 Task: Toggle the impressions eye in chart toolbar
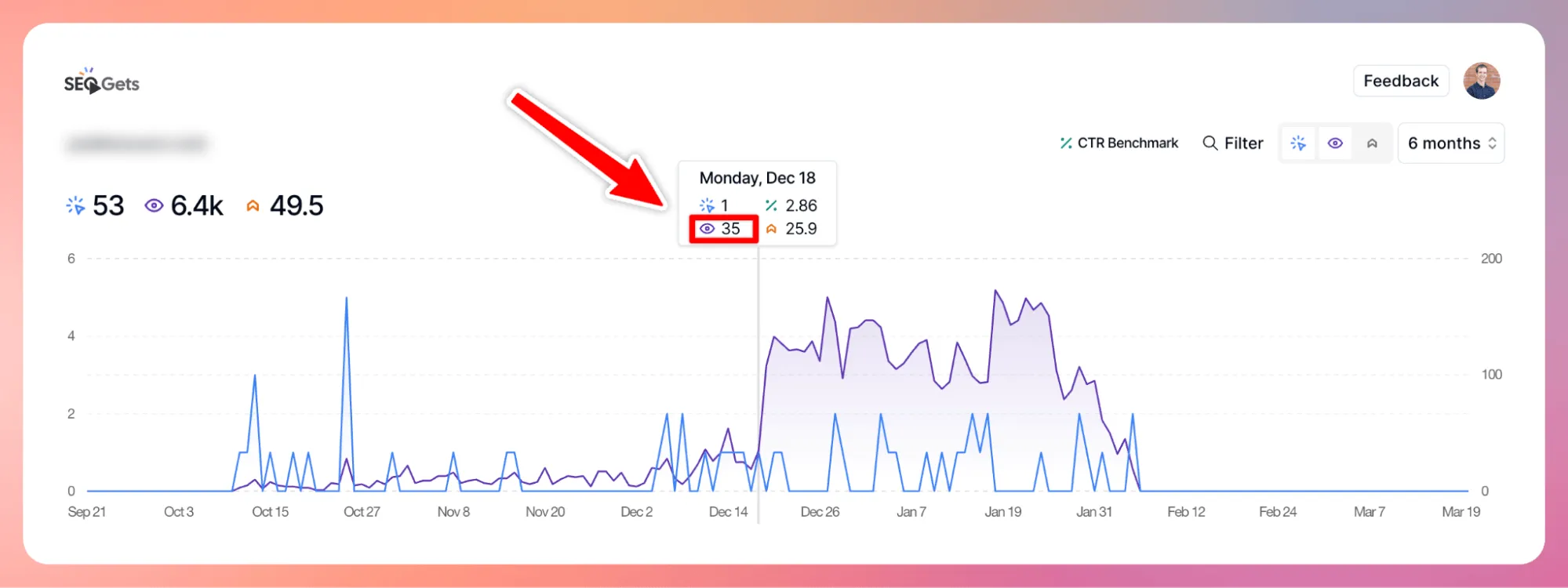[x=1335, y=143]
